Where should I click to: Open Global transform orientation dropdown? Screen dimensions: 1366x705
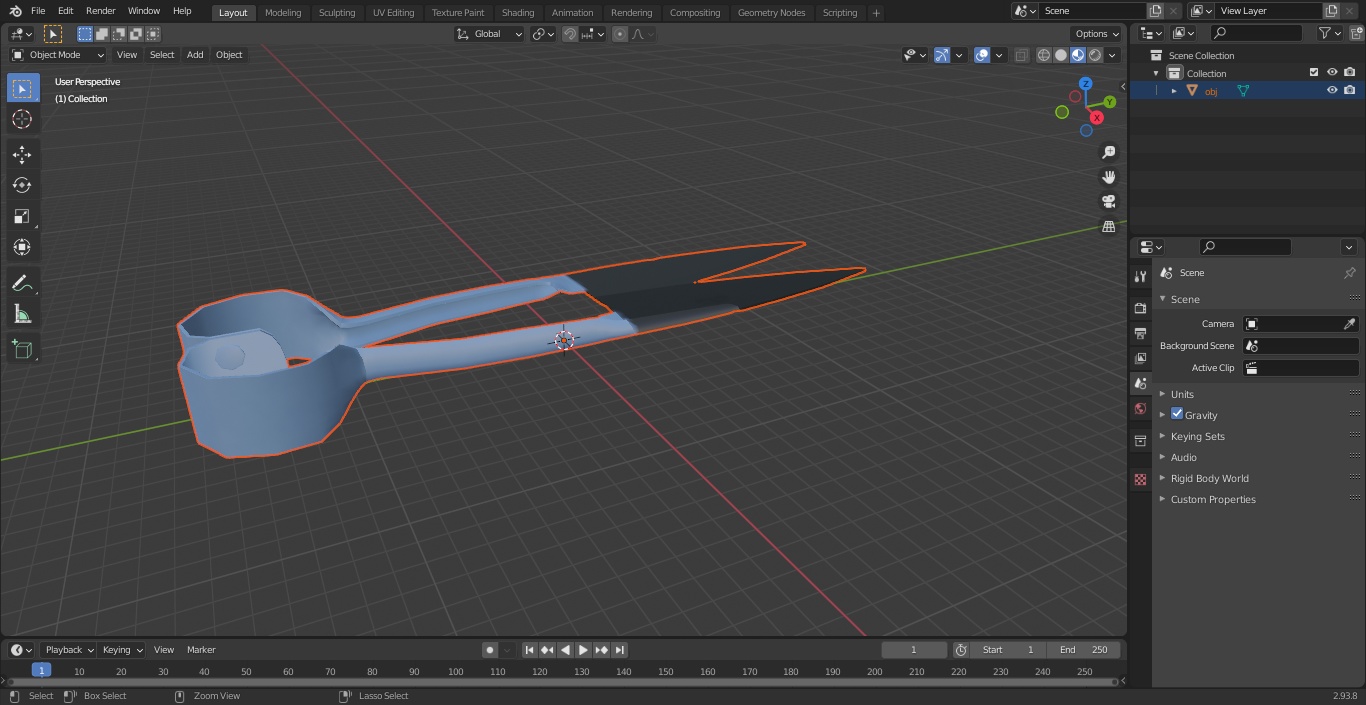click(489, 34)
